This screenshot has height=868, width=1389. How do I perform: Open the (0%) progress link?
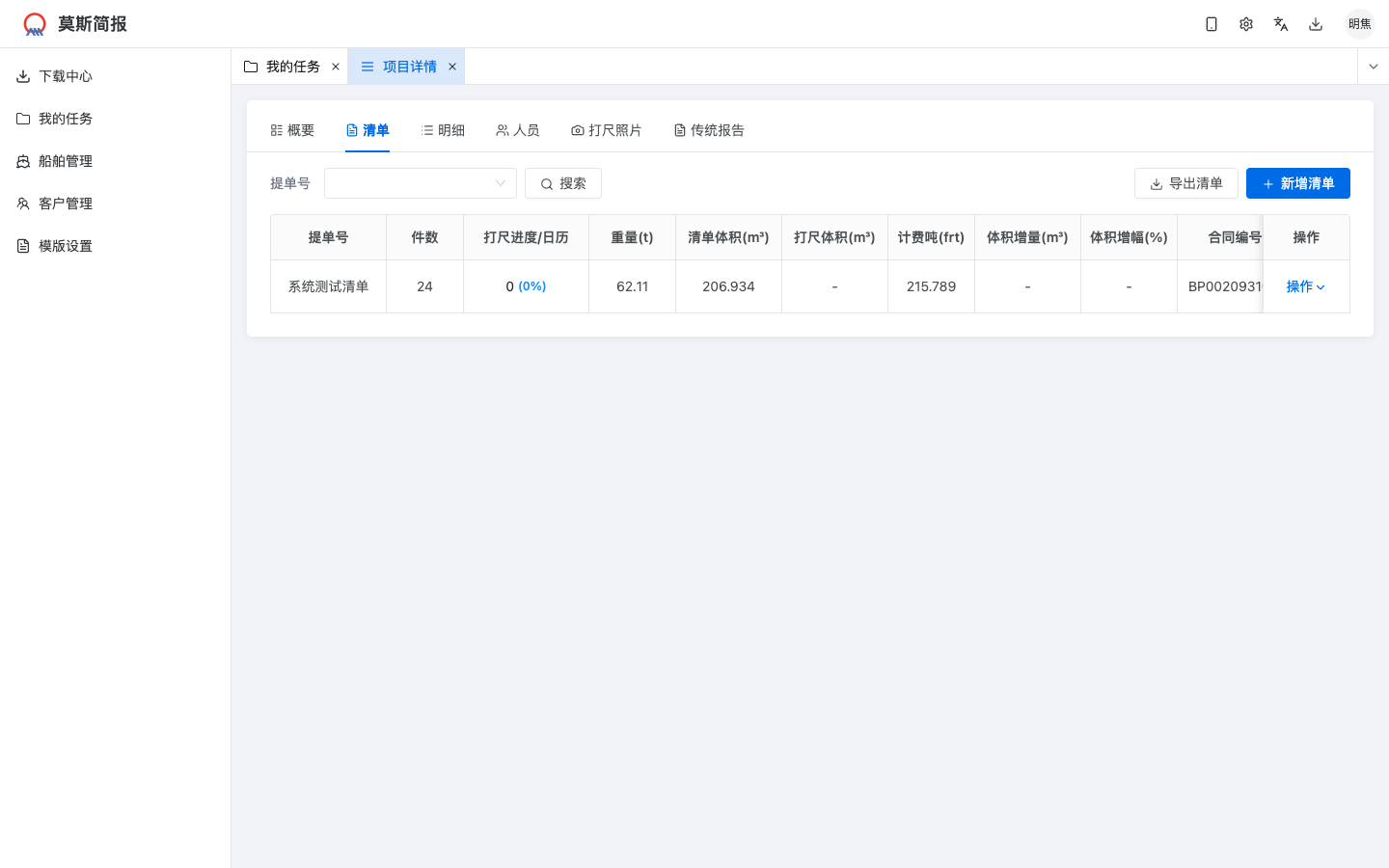tap(531, 285)
